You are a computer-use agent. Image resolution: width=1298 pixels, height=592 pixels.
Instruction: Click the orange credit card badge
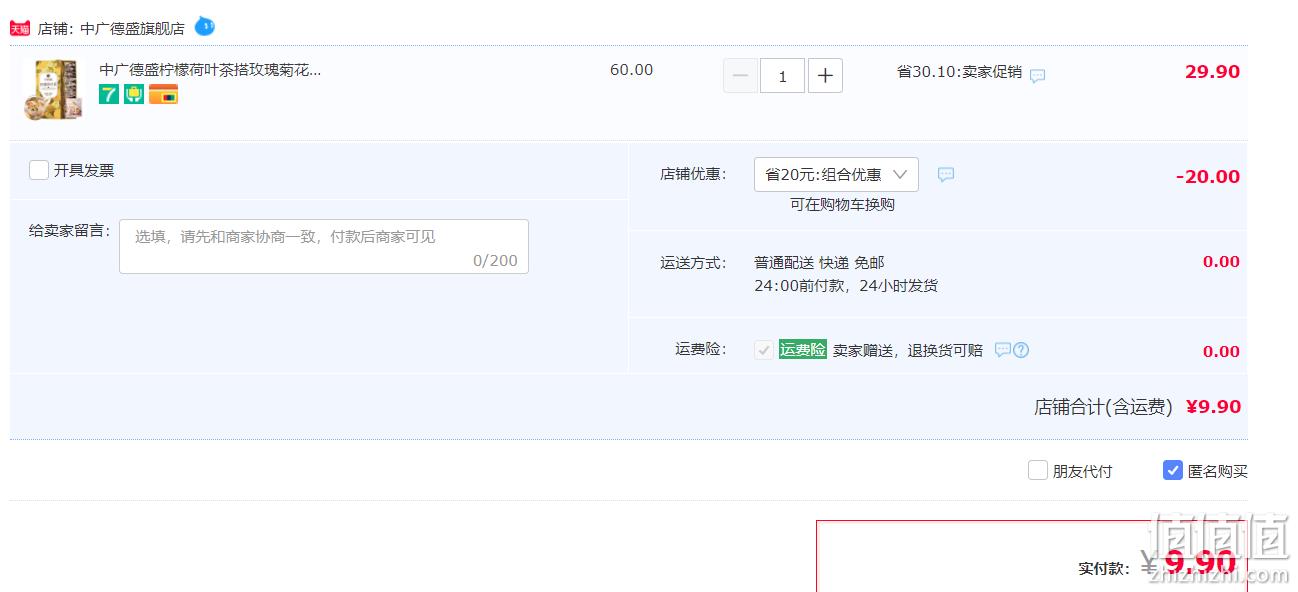(x=163, y=95)
